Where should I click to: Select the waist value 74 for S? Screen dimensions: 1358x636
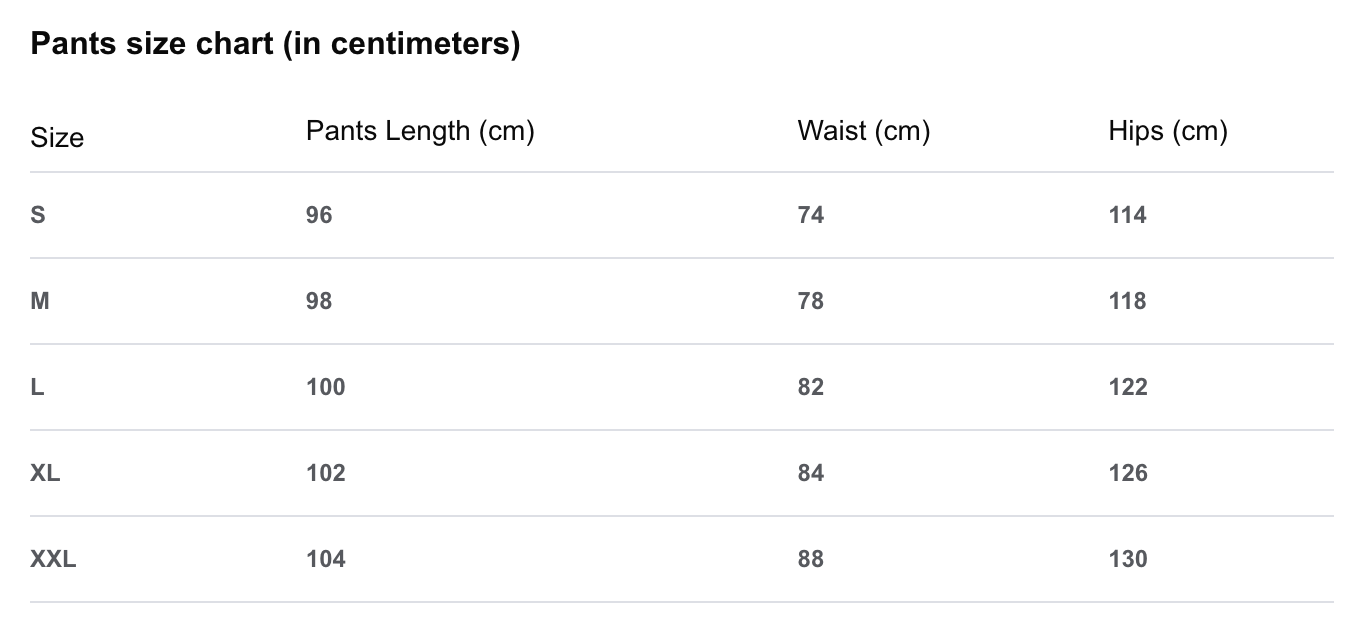pyautogui.click(x=811, y=215)
